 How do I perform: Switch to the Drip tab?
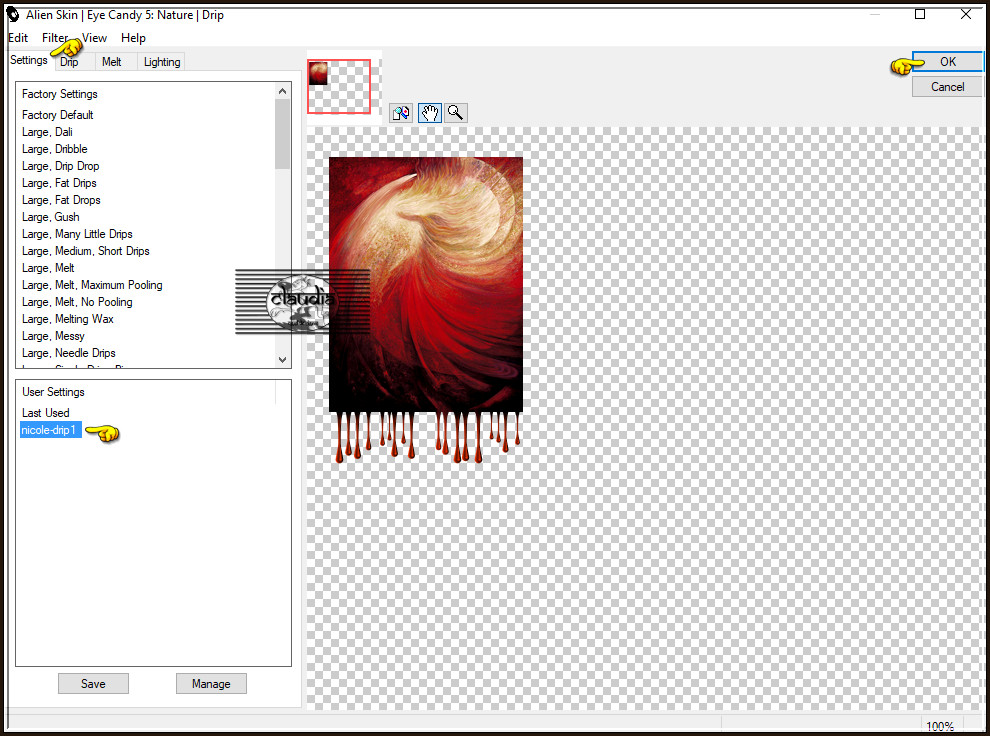[69, 62]
